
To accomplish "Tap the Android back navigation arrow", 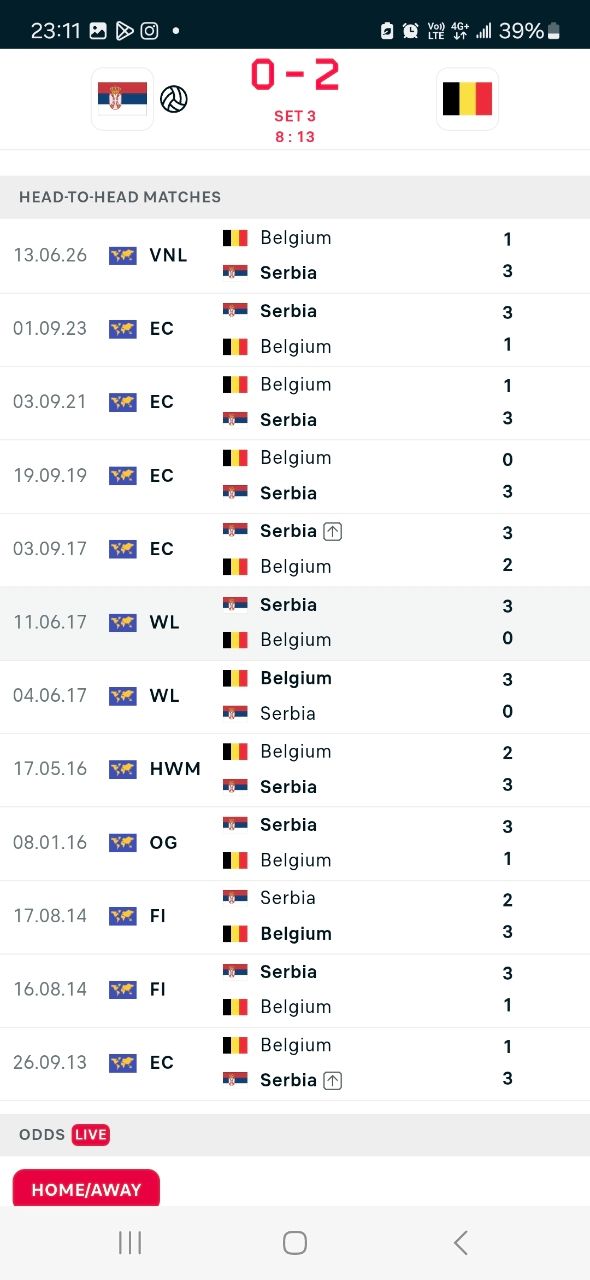I will point(460,1242).
